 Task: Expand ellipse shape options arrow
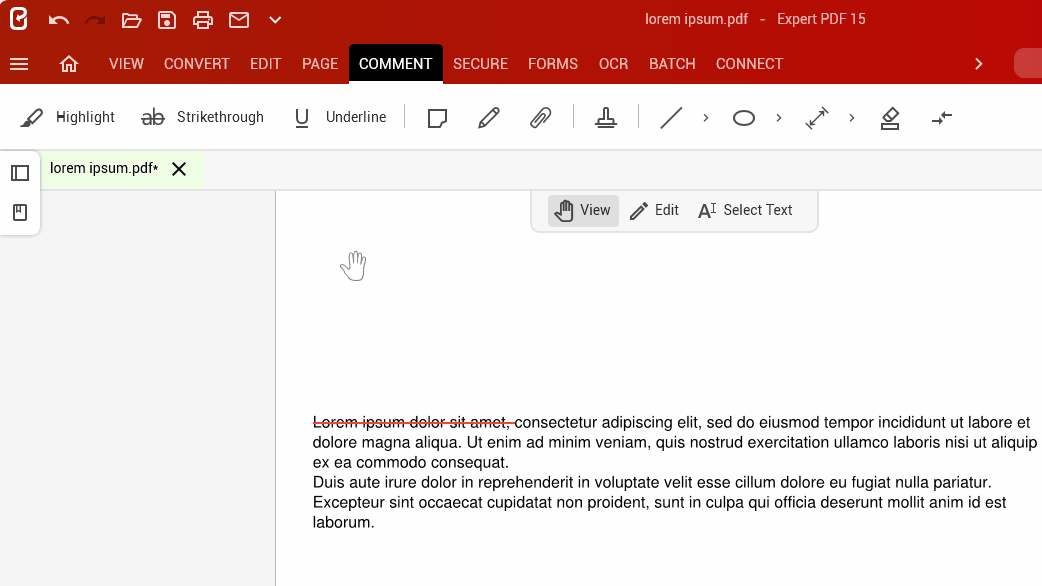pyautogui.click(x=779, y=118)
